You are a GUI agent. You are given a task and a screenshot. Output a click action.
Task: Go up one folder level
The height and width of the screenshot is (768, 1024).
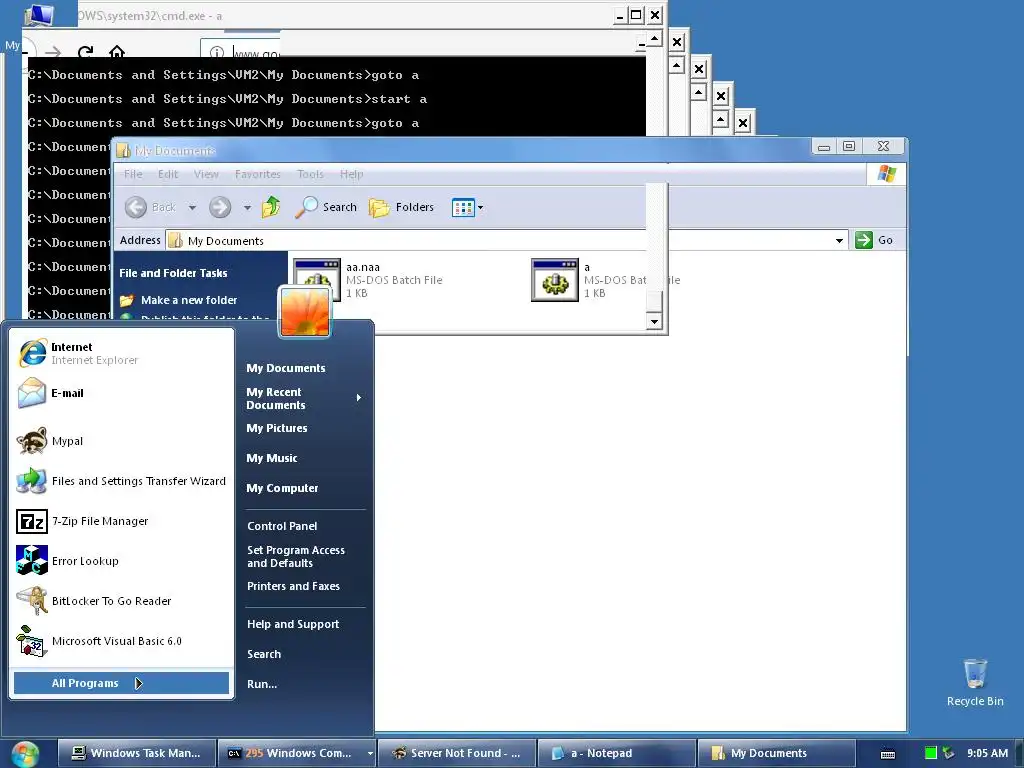coord(270,207)
